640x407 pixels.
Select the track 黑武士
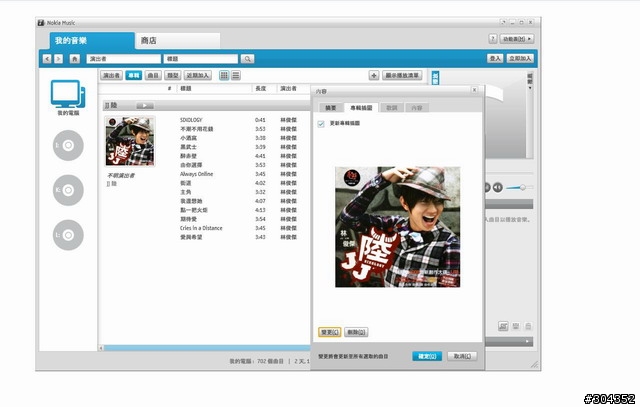pos(188,147)
